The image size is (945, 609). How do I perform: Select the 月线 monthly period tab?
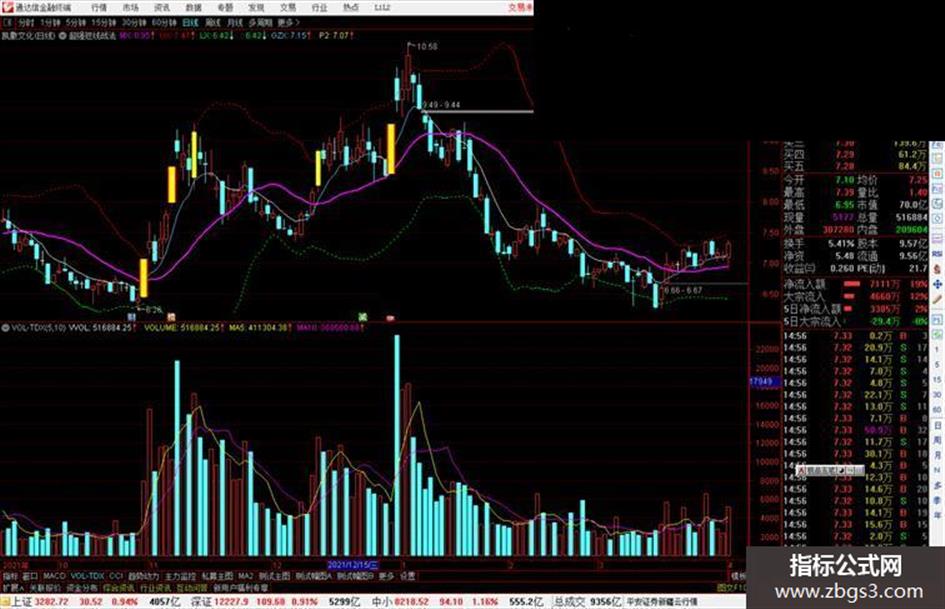[x=234, y=23]
